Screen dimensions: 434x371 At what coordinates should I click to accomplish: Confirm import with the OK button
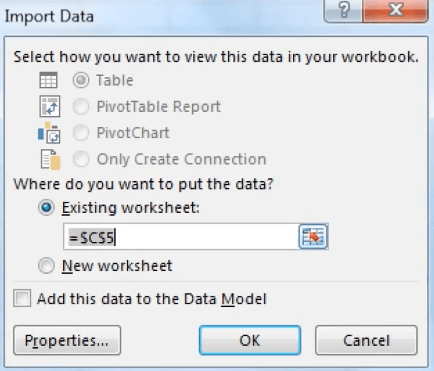[x=250, y=340]
